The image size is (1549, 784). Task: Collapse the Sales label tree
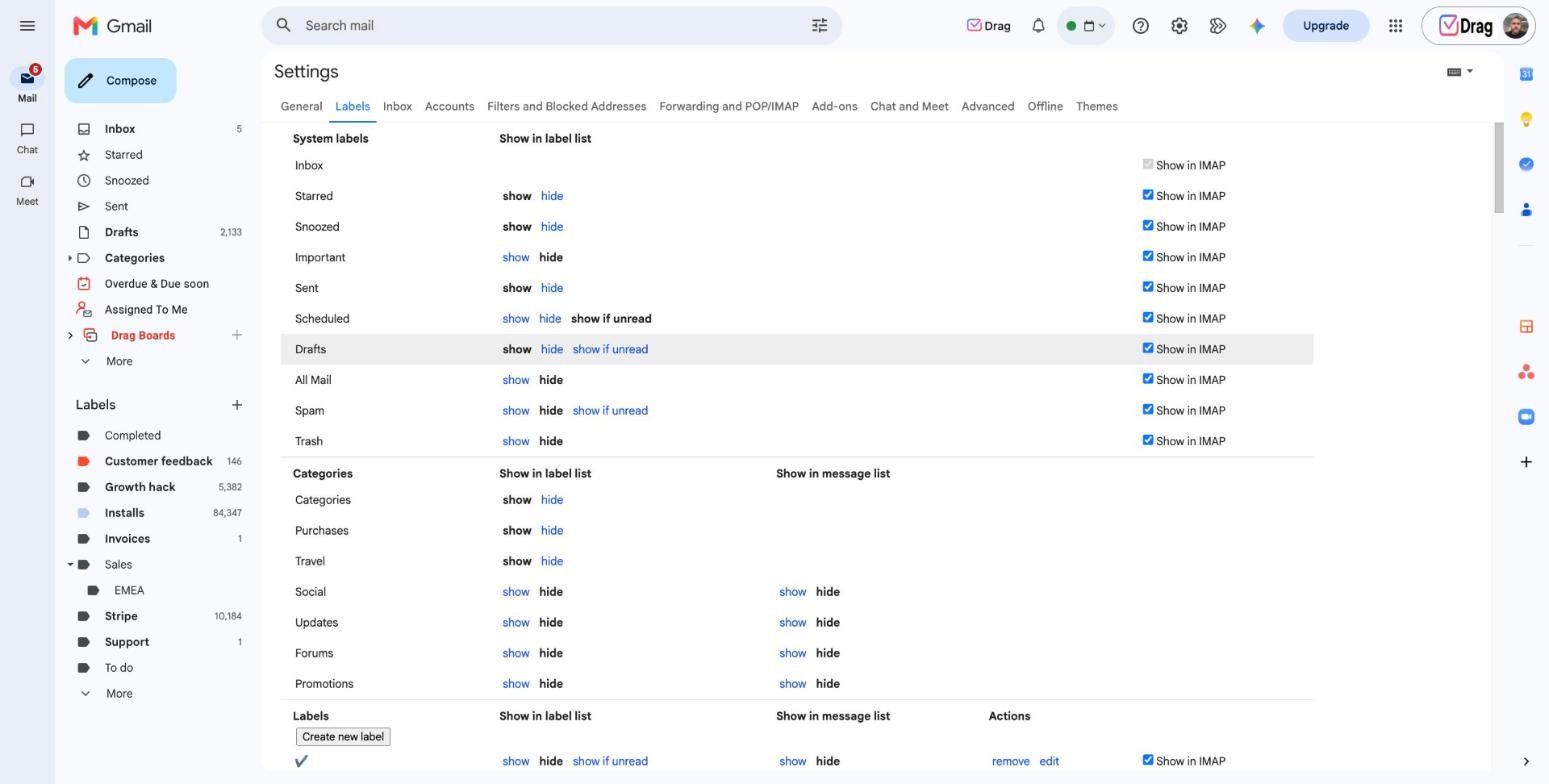coord(70,564)
